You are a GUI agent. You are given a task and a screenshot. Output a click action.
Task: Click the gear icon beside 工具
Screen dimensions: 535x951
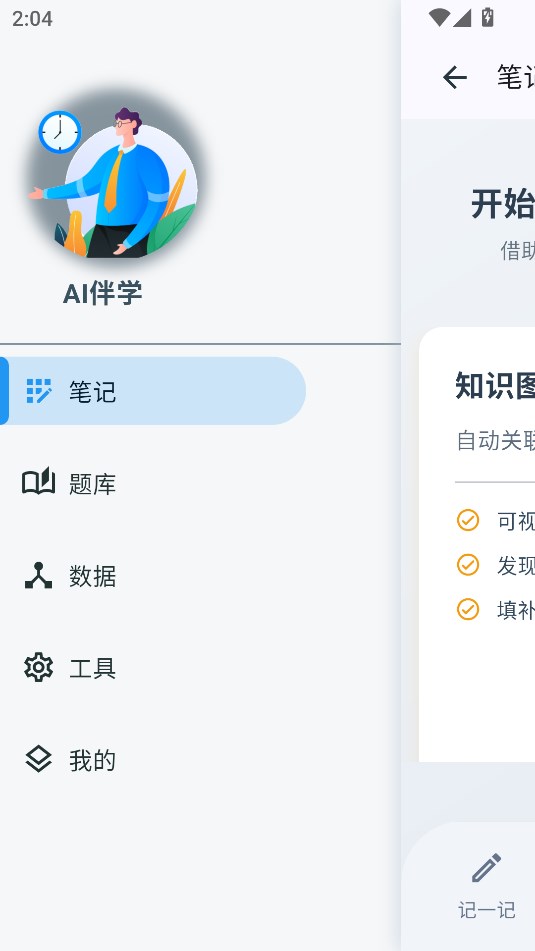[x=39, y=668]
